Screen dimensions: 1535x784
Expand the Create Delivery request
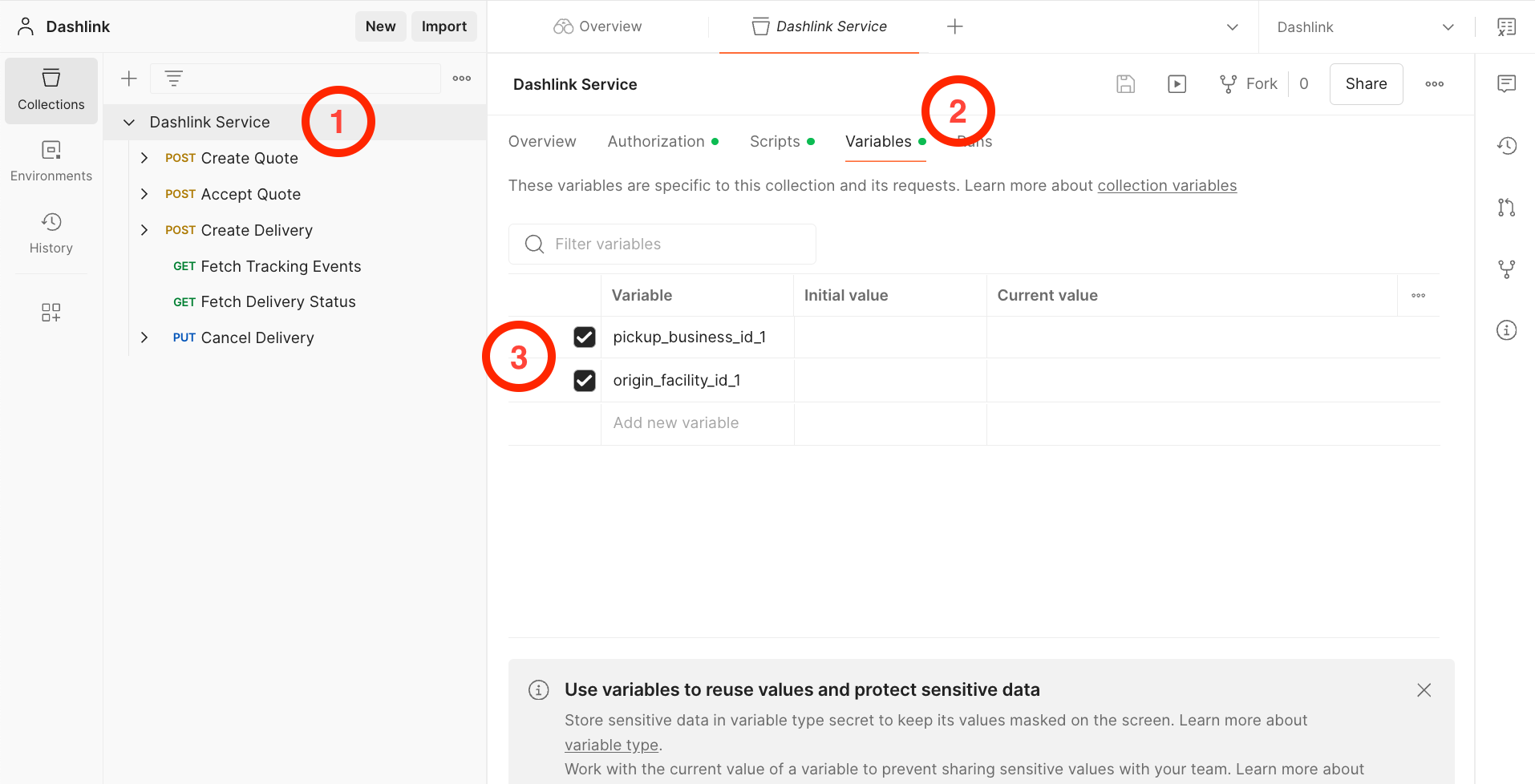(x=144, y=230)
